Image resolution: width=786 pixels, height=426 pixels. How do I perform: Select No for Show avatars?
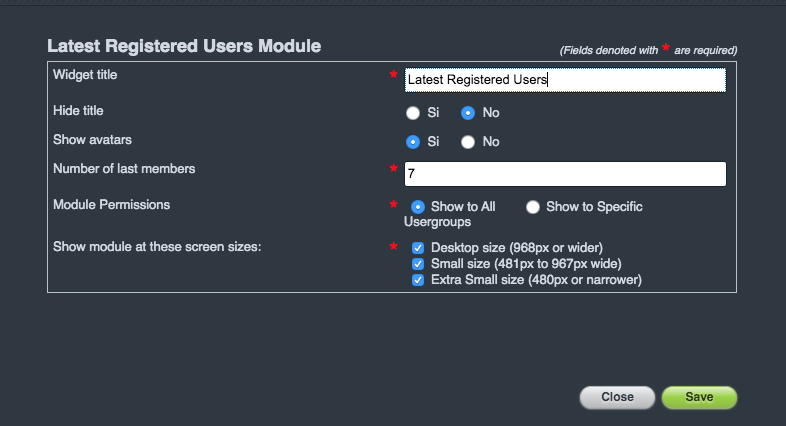(x=467, y=142)
